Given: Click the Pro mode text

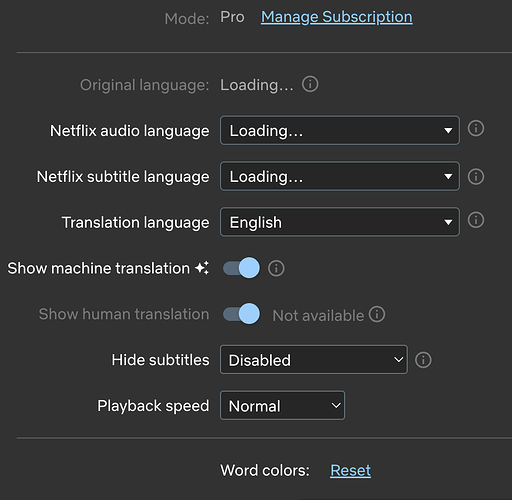Looking at the screenshot, I should [x=232, y=17].
